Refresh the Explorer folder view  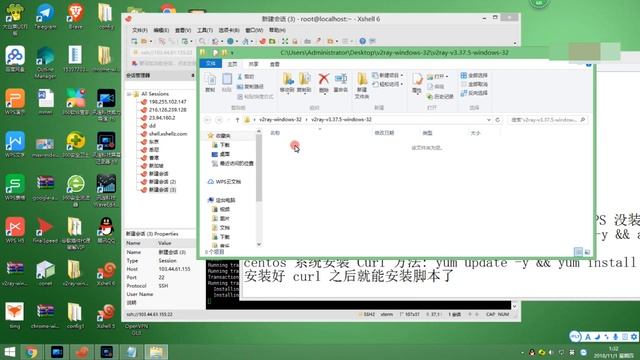click(498, 120)
